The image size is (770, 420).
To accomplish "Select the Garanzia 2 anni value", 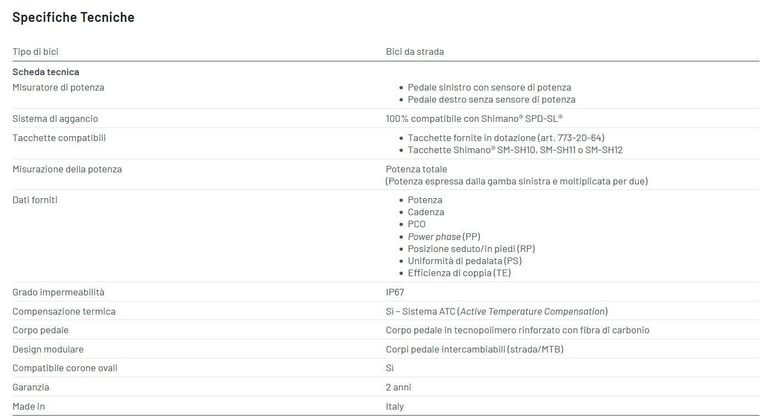I will pos(398,387).
